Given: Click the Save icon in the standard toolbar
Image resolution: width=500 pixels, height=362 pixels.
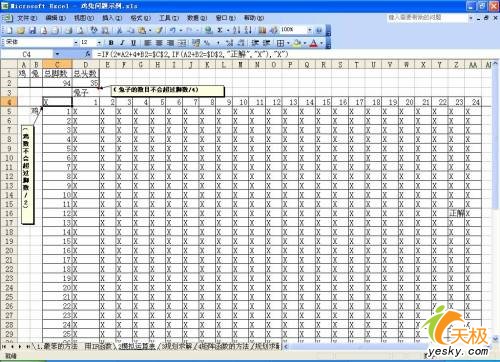Looking at the screenshot, I should pos(32,31).
